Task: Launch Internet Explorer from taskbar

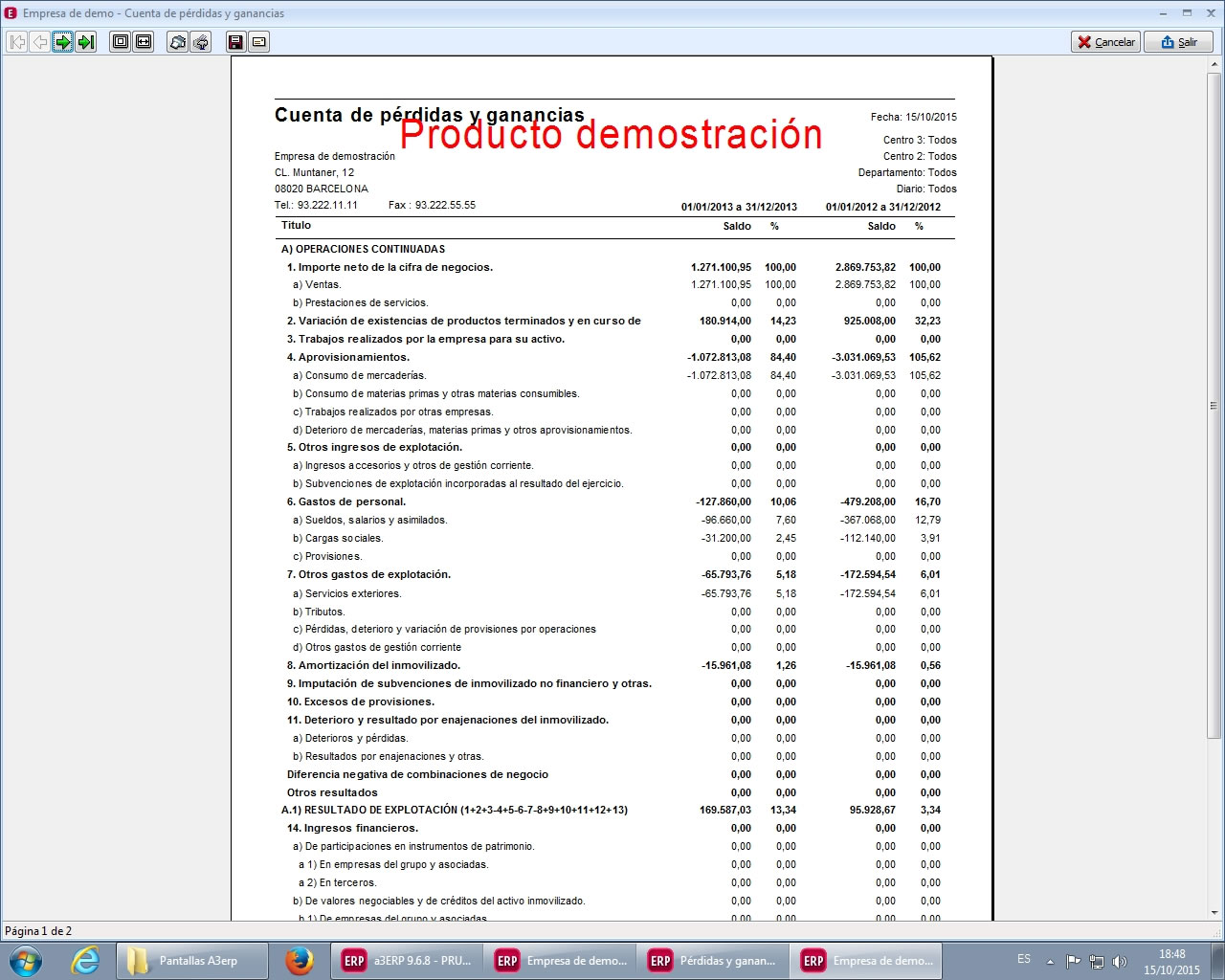Action: pos(85,961)
